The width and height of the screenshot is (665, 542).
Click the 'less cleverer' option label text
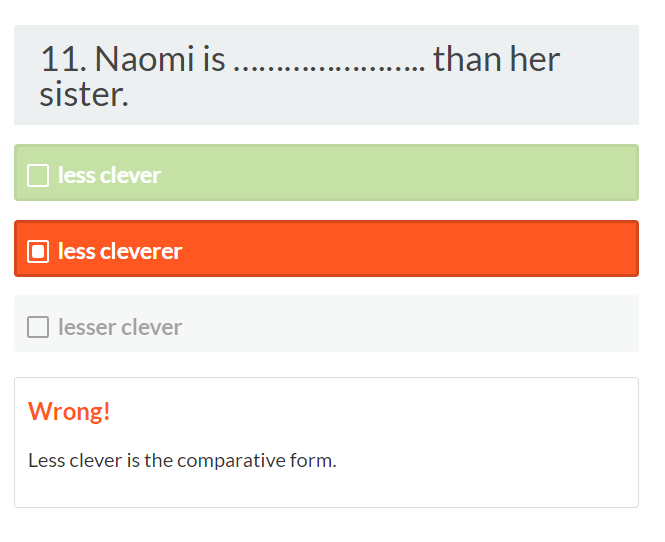pos(120,251)
